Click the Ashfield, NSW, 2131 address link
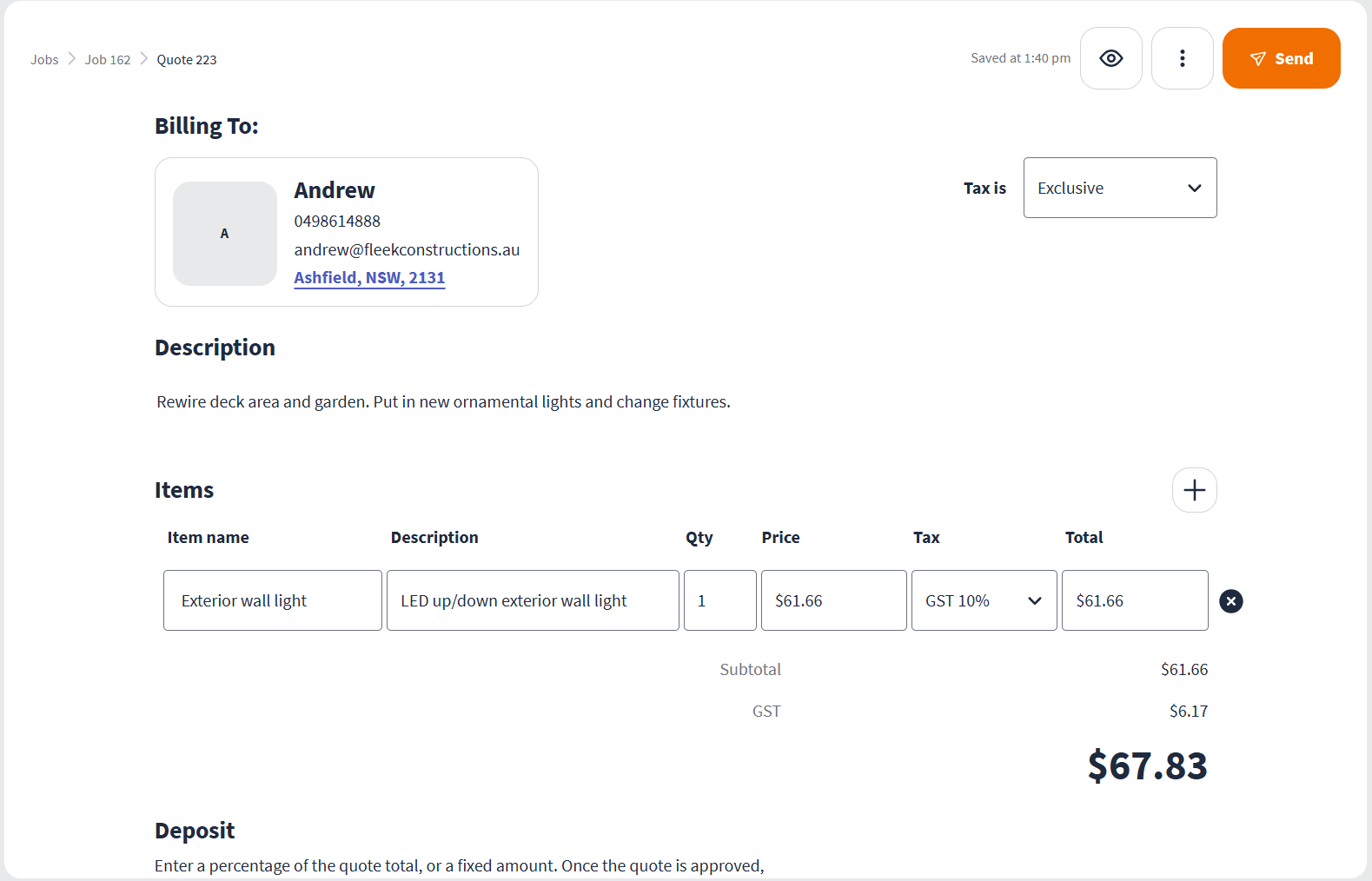 [369, 277]
